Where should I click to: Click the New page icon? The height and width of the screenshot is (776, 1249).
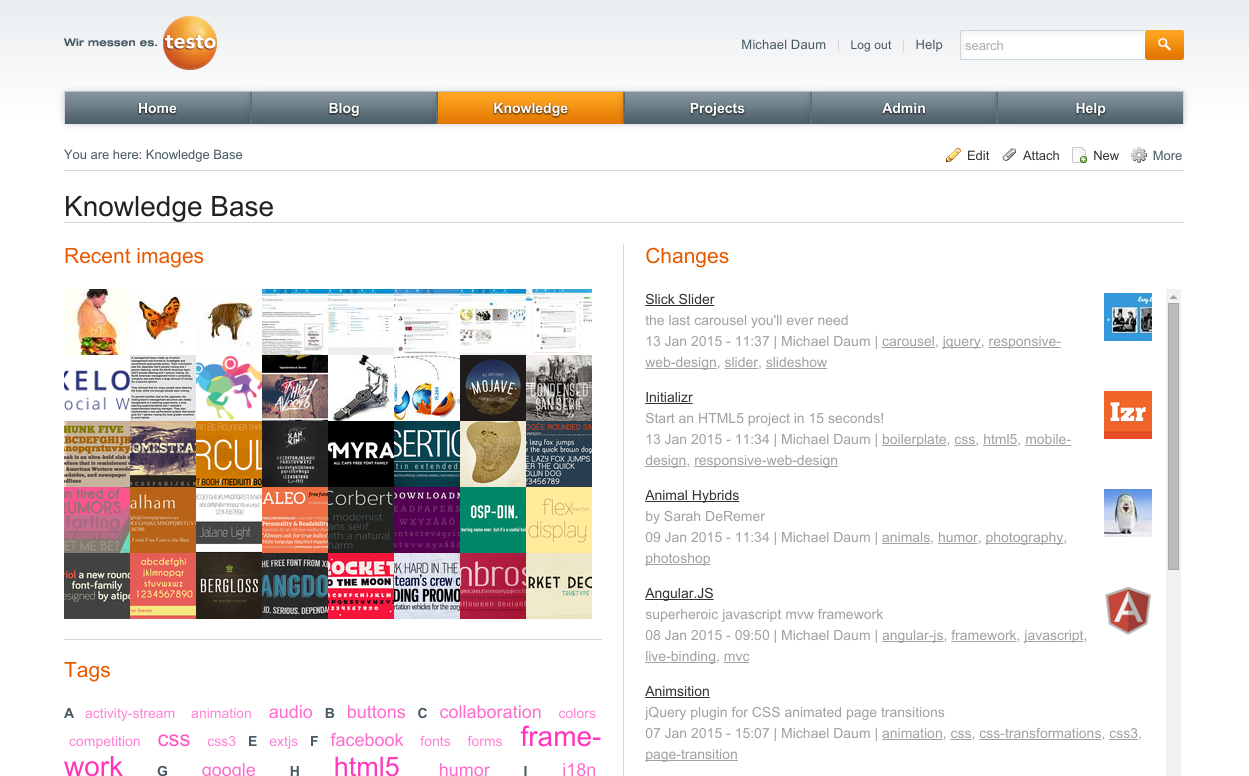[1080, 155]
